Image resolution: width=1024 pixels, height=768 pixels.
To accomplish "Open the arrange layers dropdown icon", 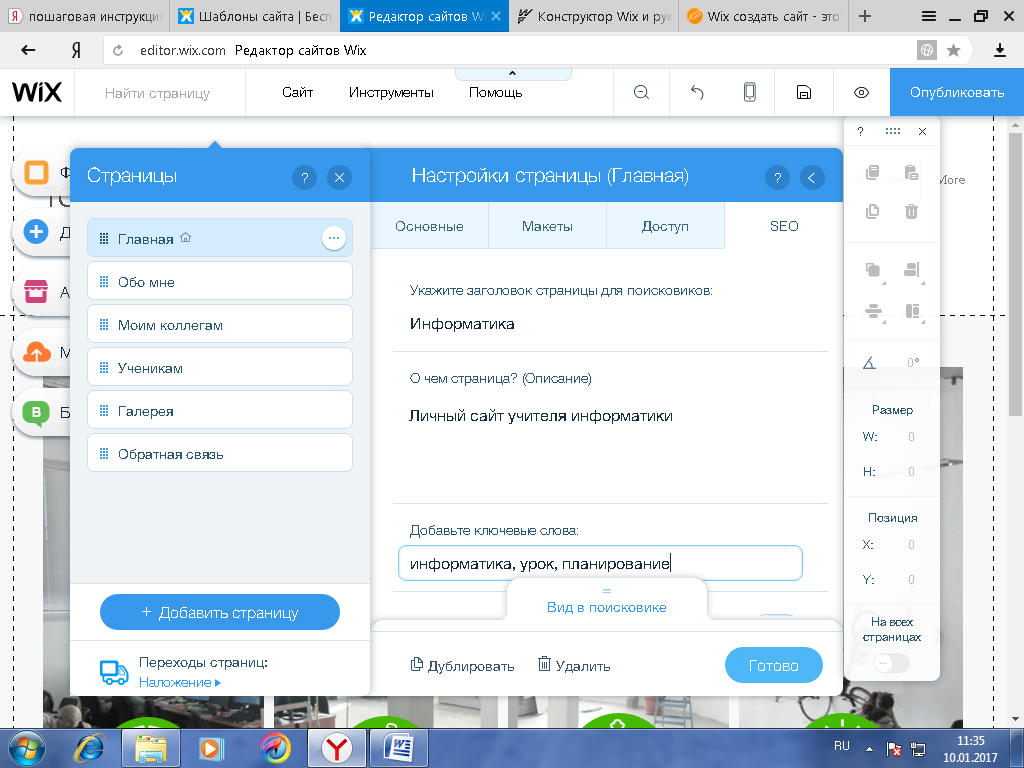I will click(x=873, y=270).
